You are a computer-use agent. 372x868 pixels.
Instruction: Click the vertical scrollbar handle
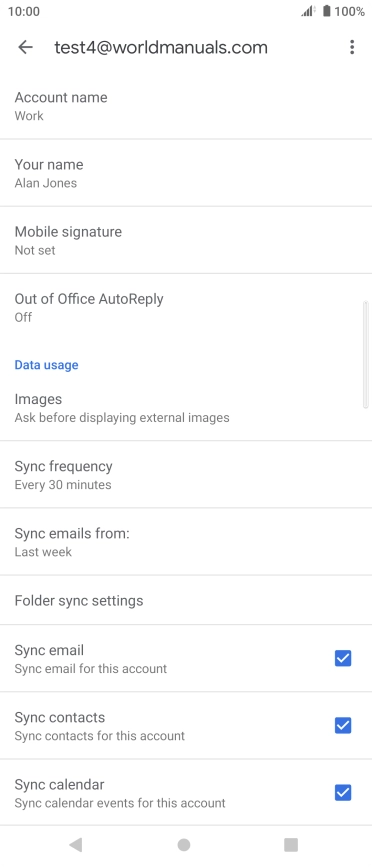pos(365,354)
